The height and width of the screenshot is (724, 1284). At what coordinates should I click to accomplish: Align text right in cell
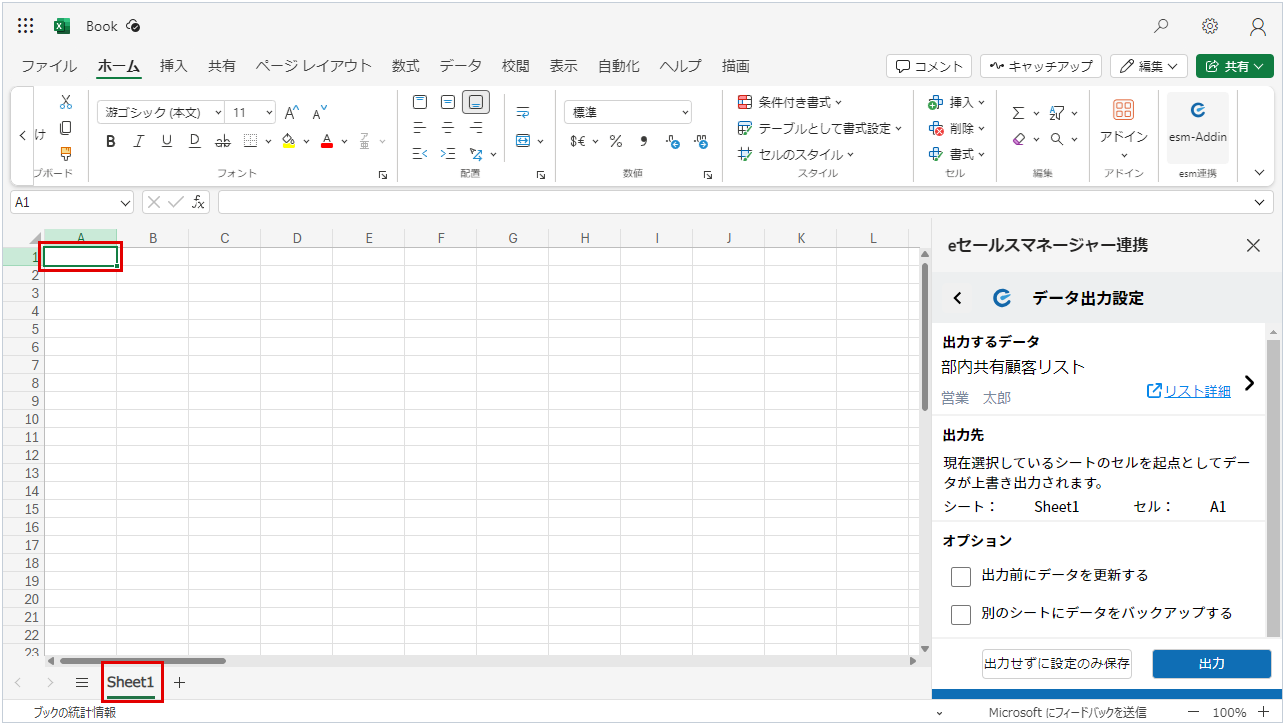[x=476, y=128]
